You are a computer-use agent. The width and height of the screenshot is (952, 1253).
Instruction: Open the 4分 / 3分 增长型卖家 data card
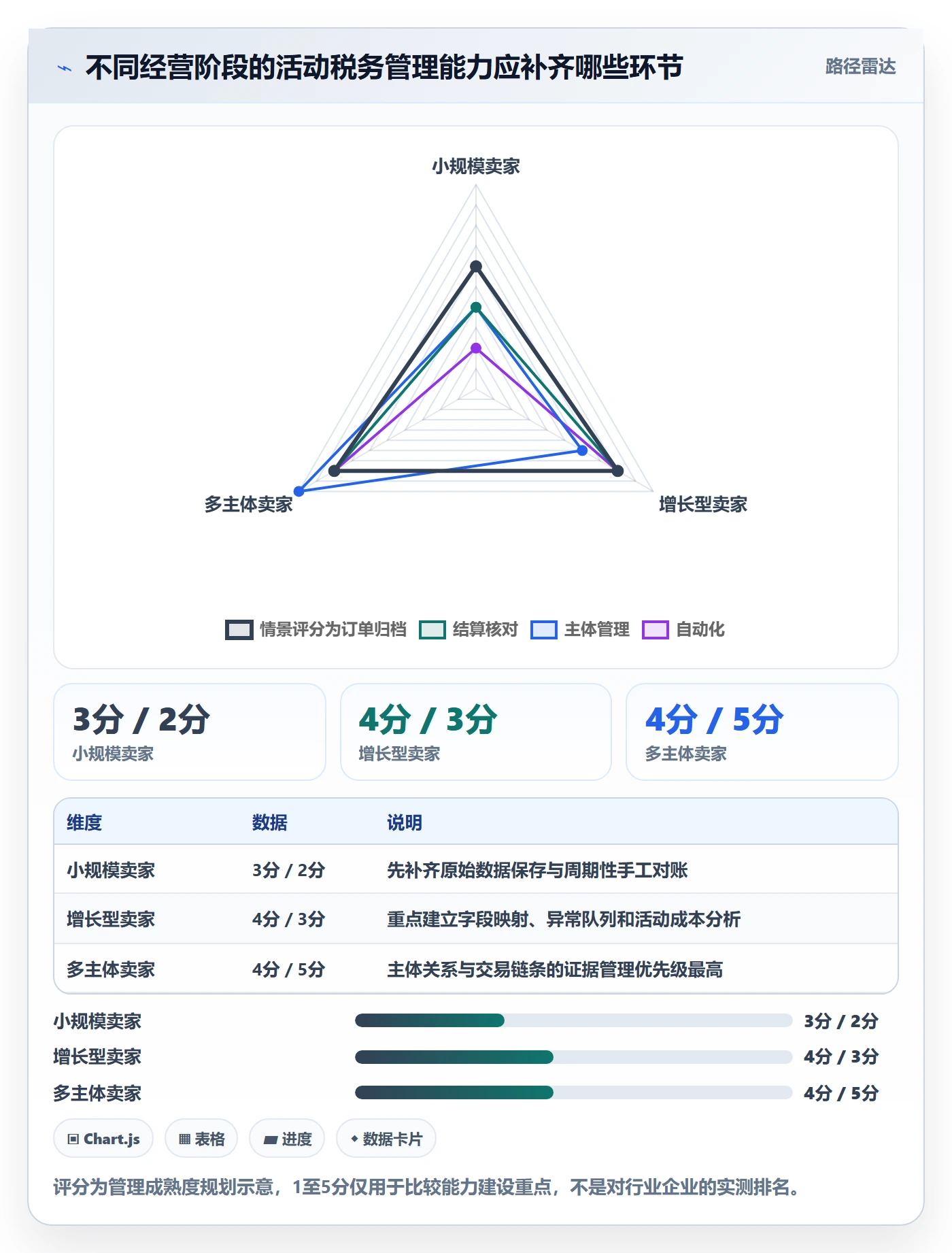[476, 732]
